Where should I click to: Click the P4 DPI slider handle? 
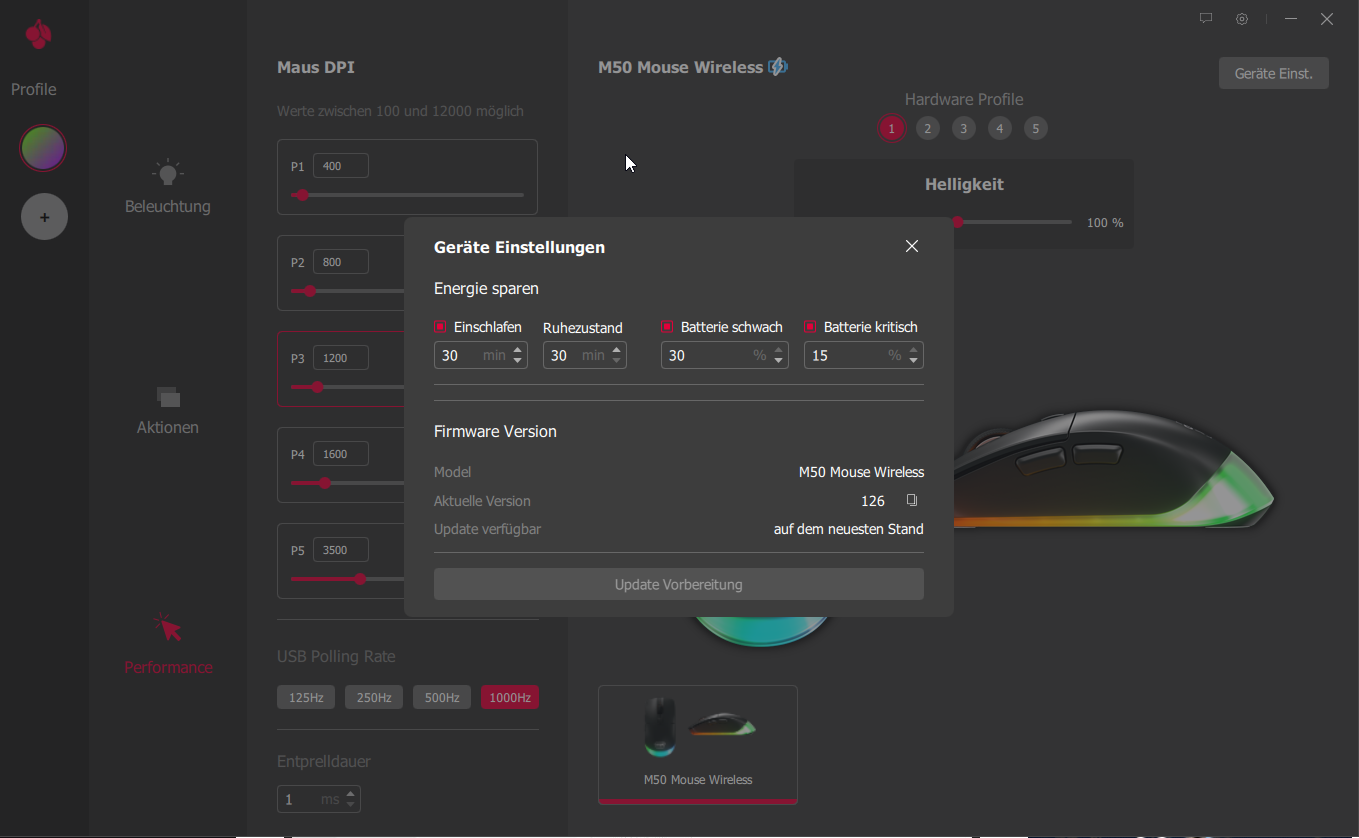coord(325,483)
